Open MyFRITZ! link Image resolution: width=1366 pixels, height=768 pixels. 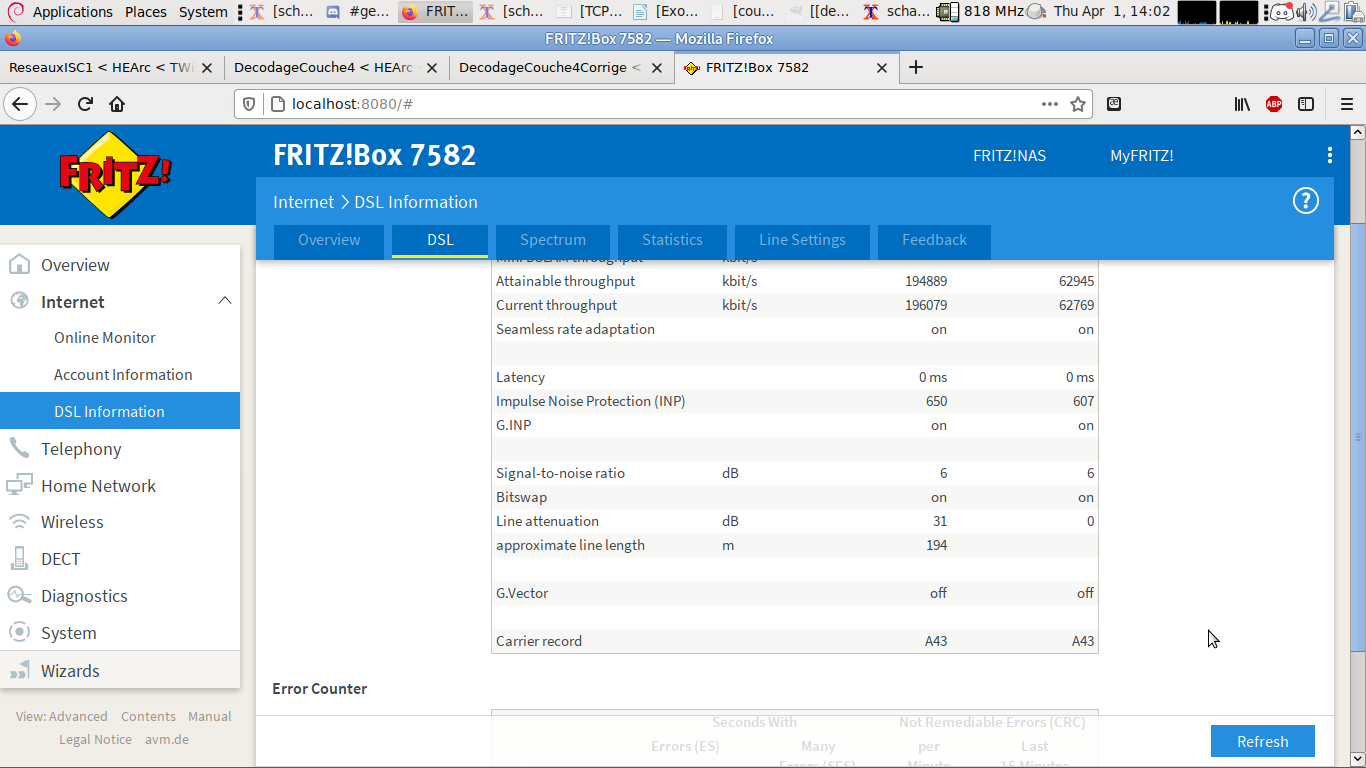point(1141,156)
